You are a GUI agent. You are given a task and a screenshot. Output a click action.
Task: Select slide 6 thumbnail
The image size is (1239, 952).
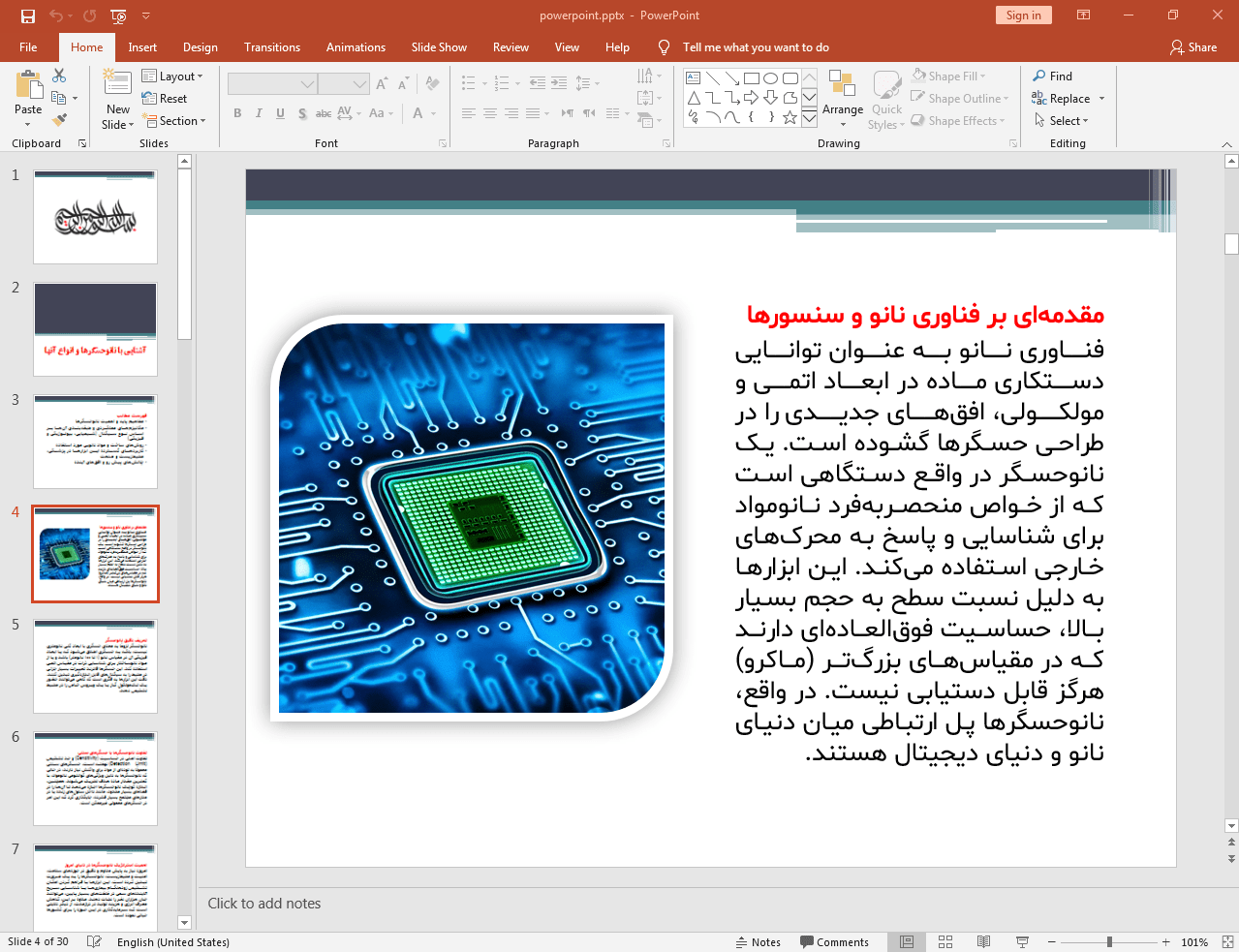tap(95, 779)
